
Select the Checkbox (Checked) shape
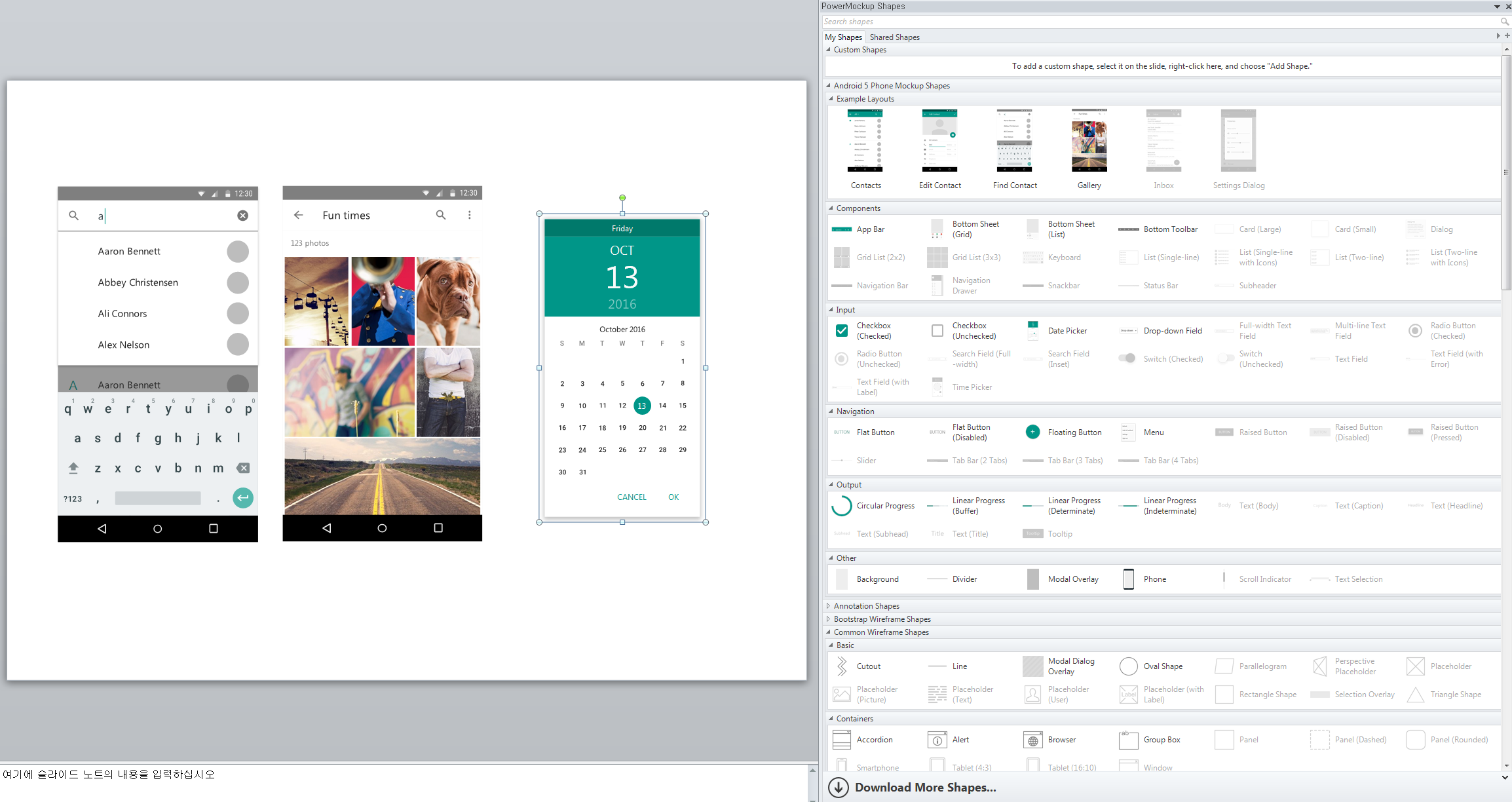coord(863,331)
